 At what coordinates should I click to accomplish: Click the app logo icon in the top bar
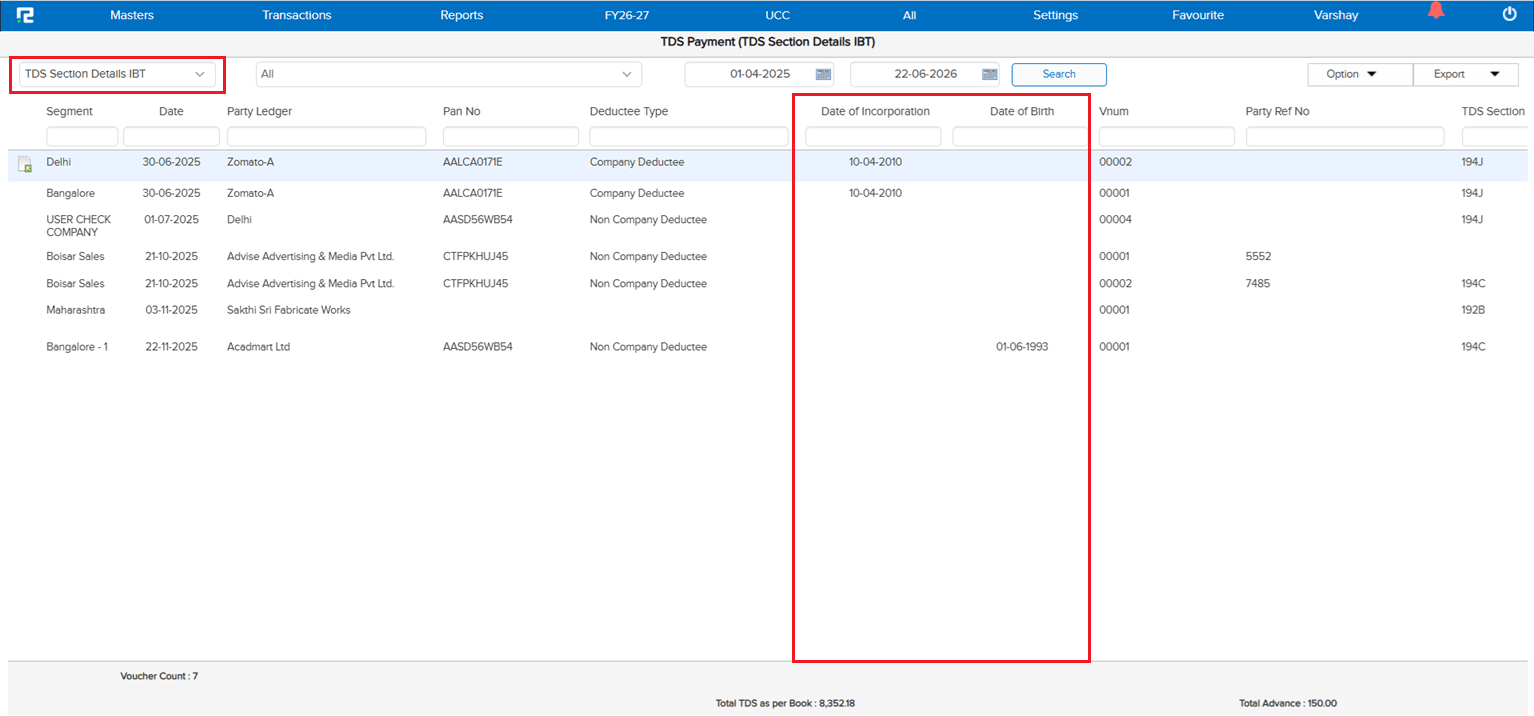[x=25, y=15]
